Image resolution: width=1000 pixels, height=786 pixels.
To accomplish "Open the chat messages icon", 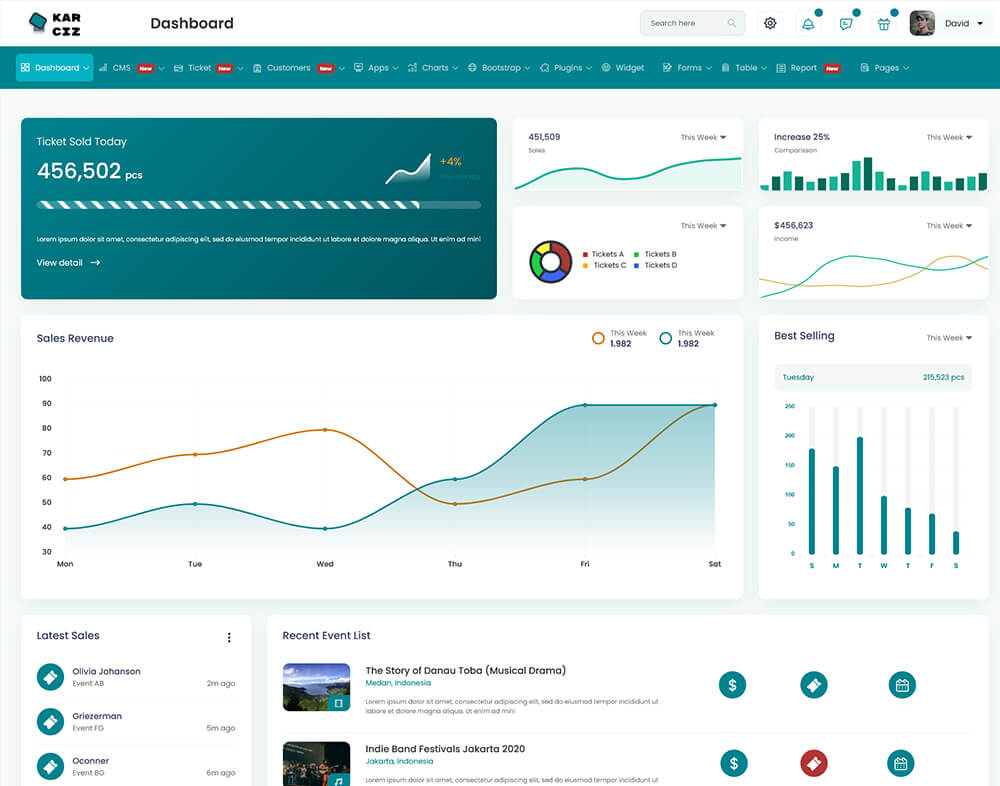I will click(x=846, y=24).
